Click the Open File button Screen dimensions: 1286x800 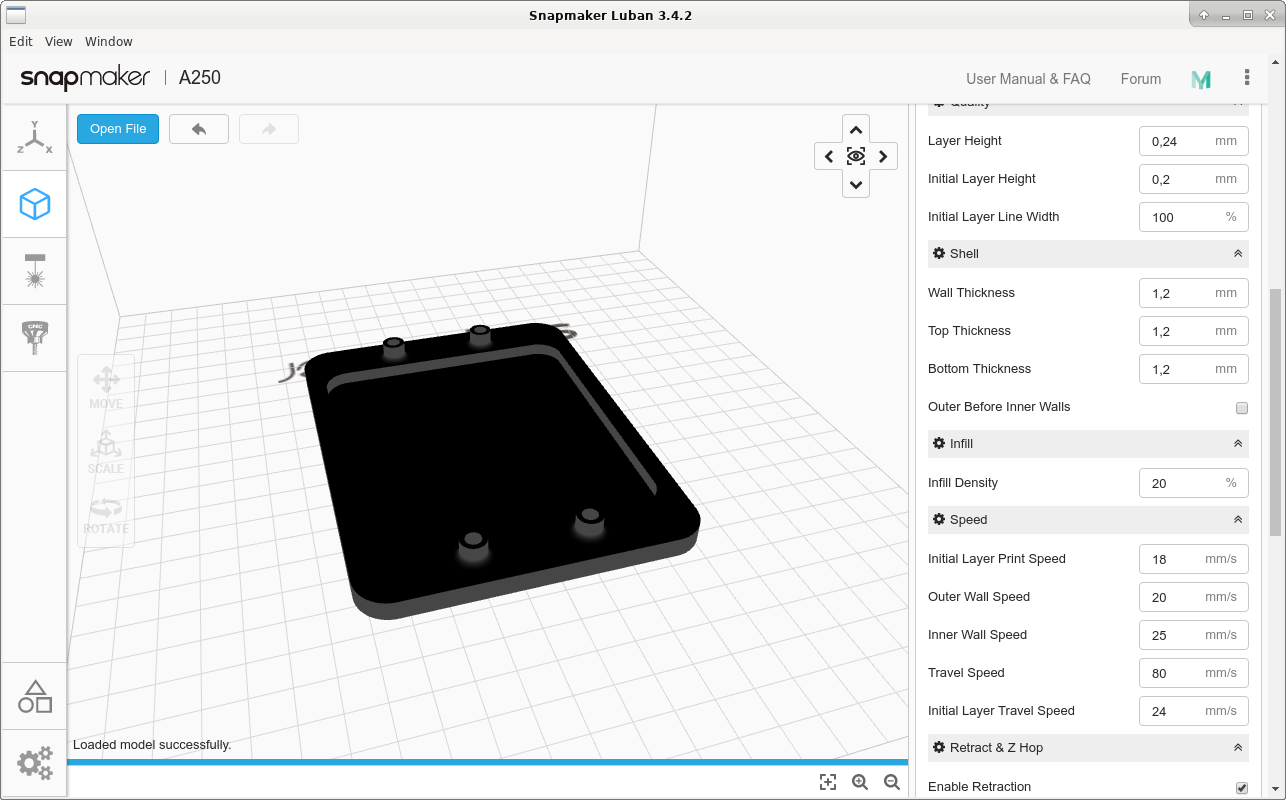tap(118, 129)
